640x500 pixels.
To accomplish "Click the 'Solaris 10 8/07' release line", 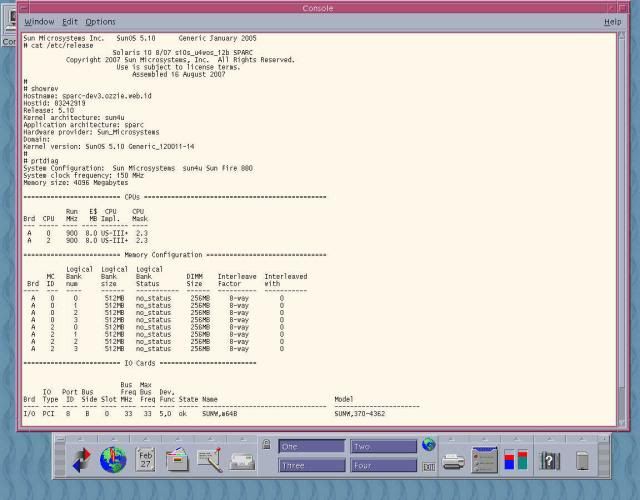I will (x=182, y=53).
